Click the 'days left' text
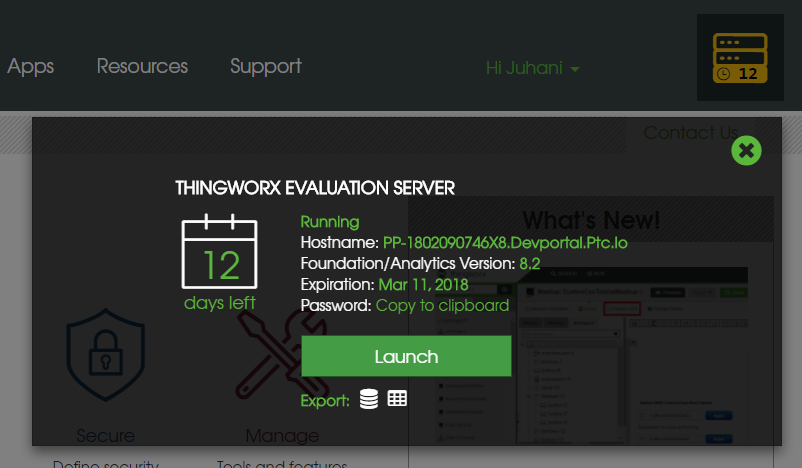 coord(219,303)
